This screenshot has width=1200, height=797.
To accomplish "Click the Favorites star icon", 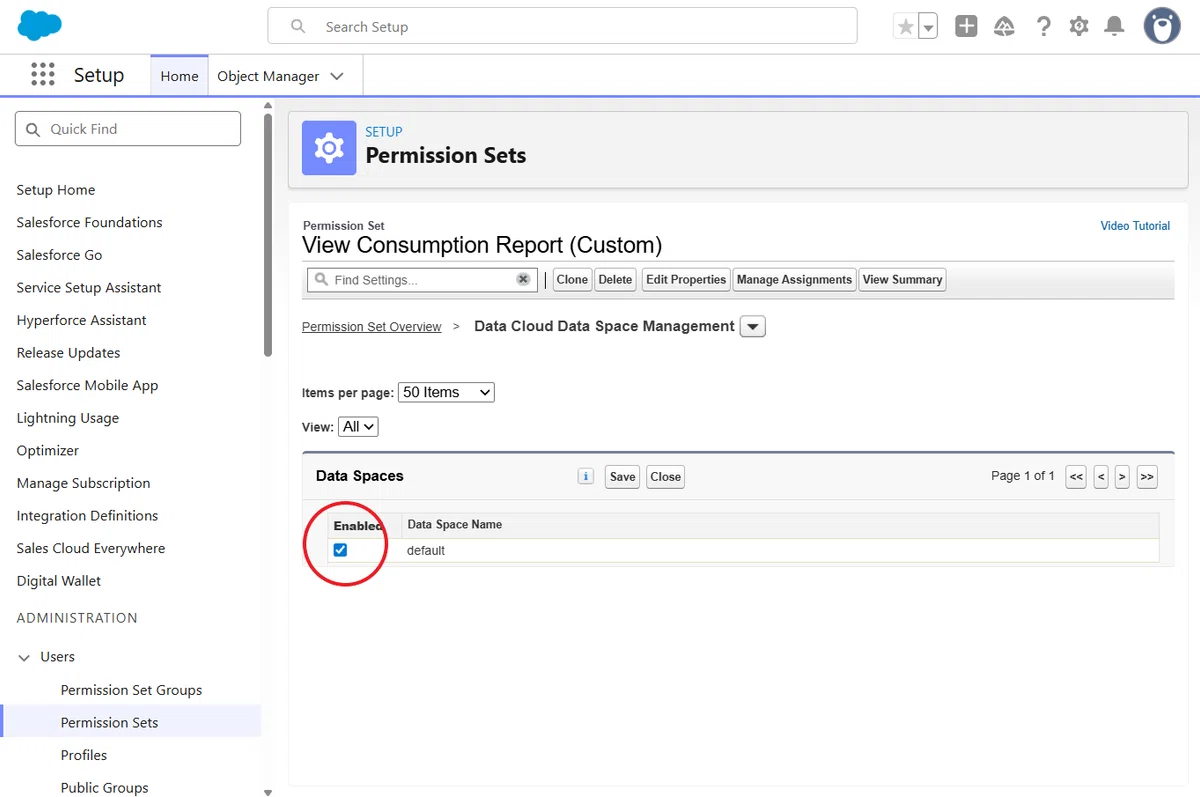I will tap(906, 27).
